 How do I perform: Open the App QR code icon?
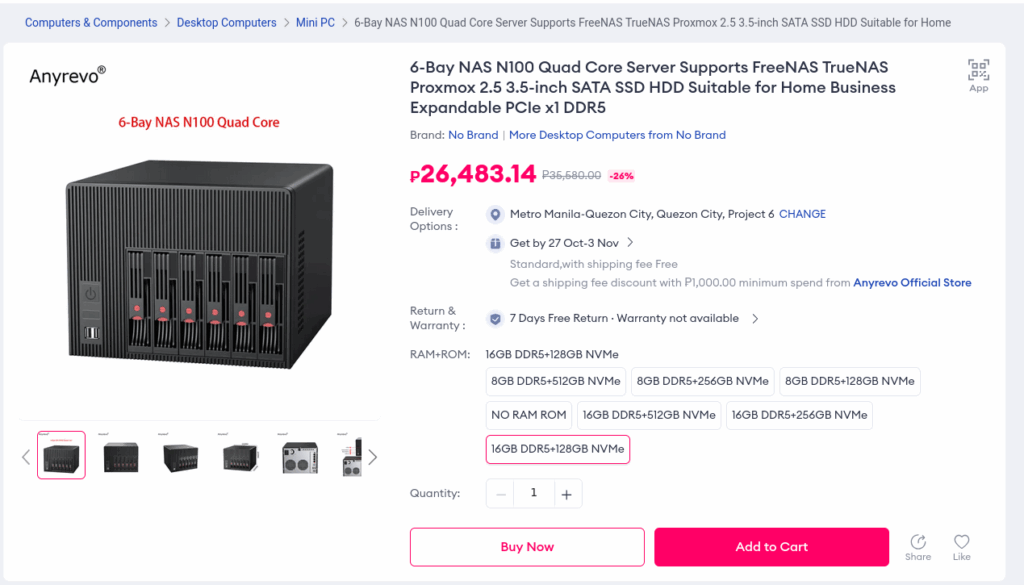pyautogui.click(x=978, y=72)
